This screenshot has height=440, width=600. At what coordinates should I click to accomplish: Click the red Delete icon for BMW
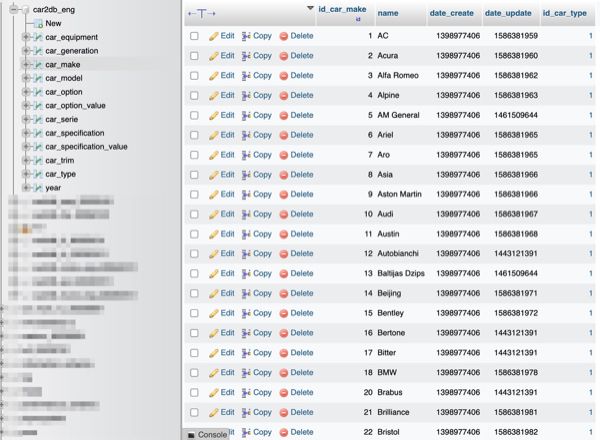tap(284, 373)
